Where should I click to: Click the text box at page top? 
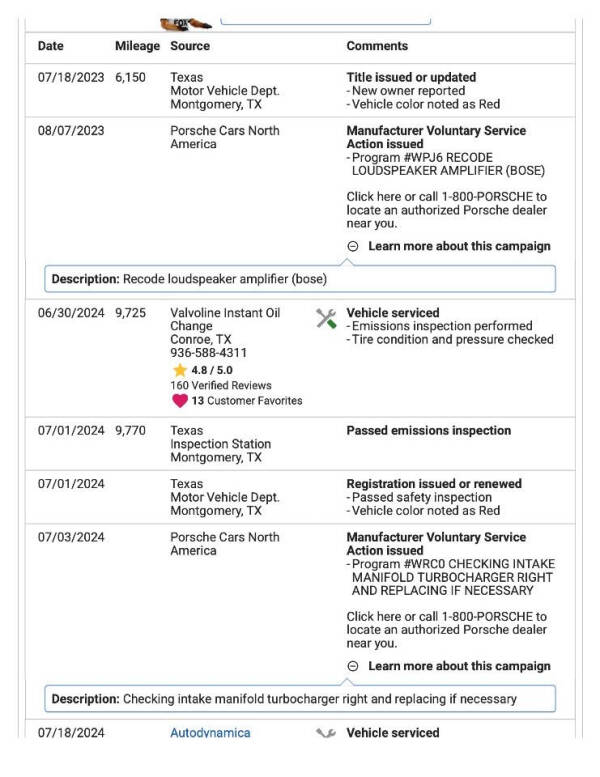pyautogui.click(x=325, y=18)
